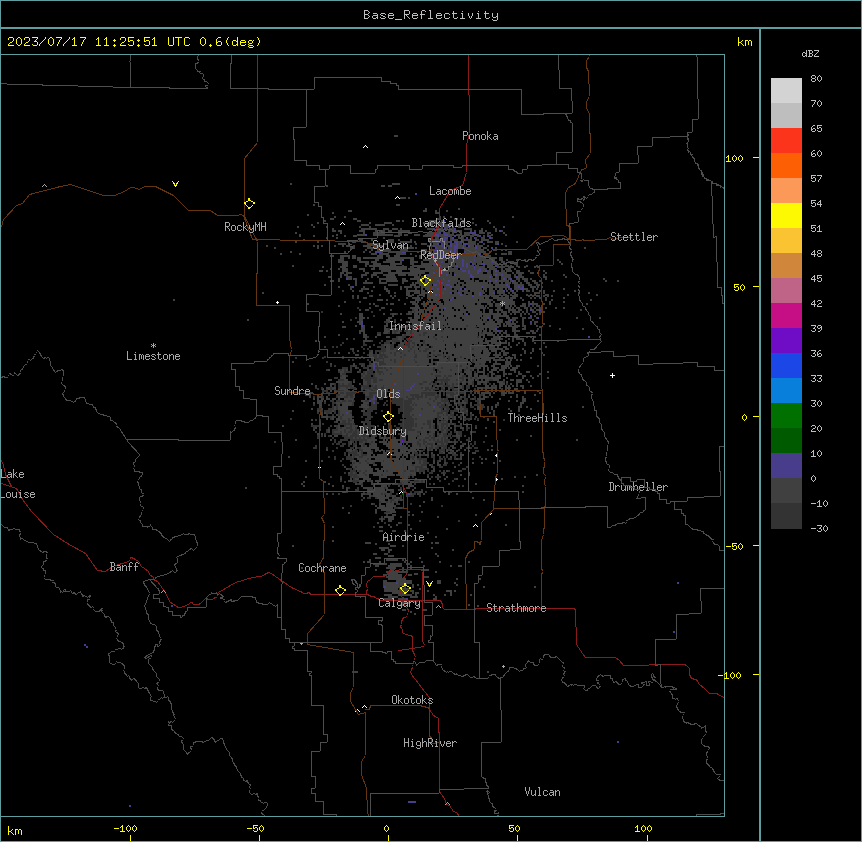Click the yellow marker at Calgary
The width and height of the screenshot is (862, 842).
405,589
